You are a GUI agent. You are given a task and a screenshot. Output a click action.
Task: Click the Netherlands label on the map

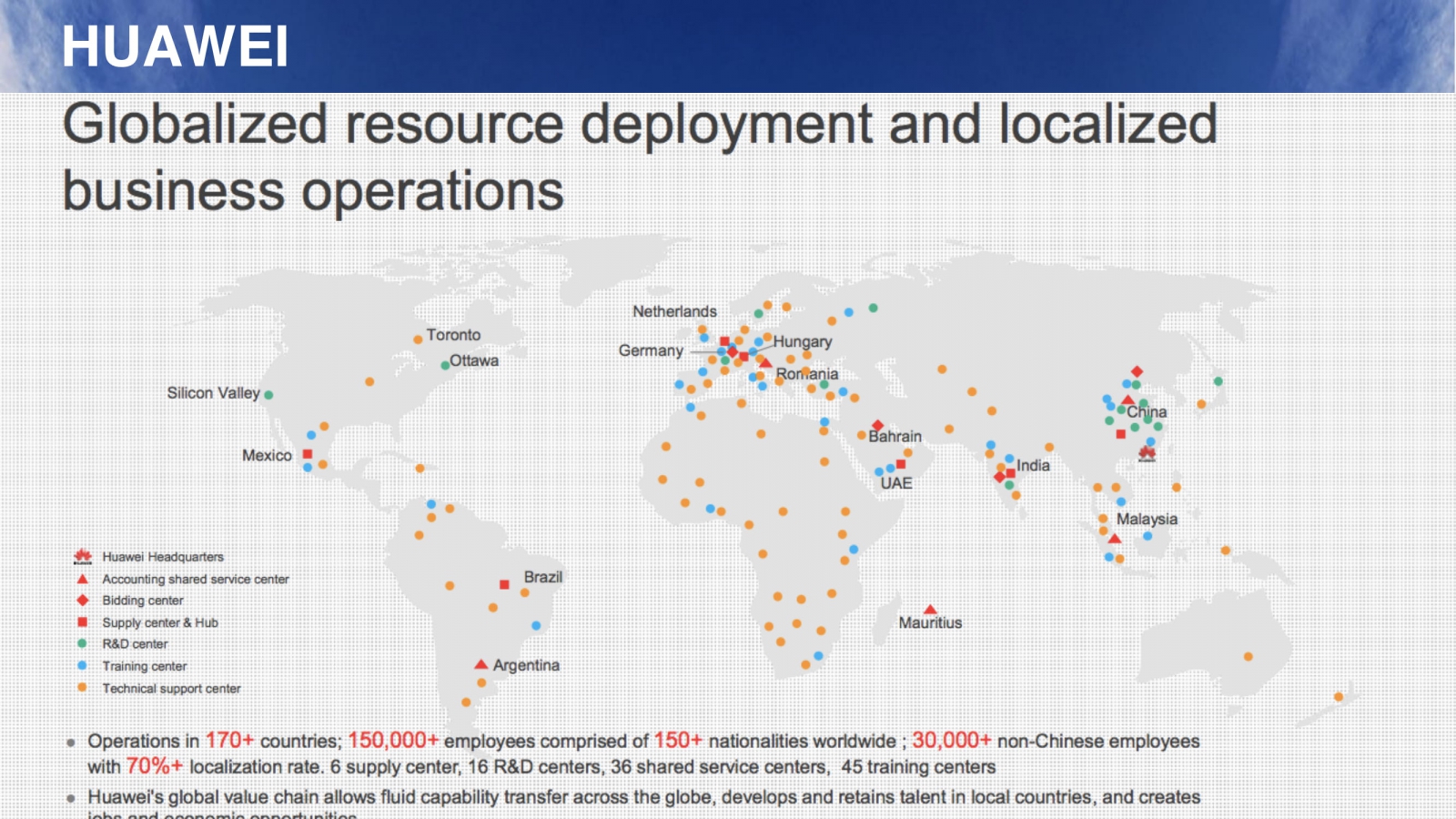coord(674,311)
